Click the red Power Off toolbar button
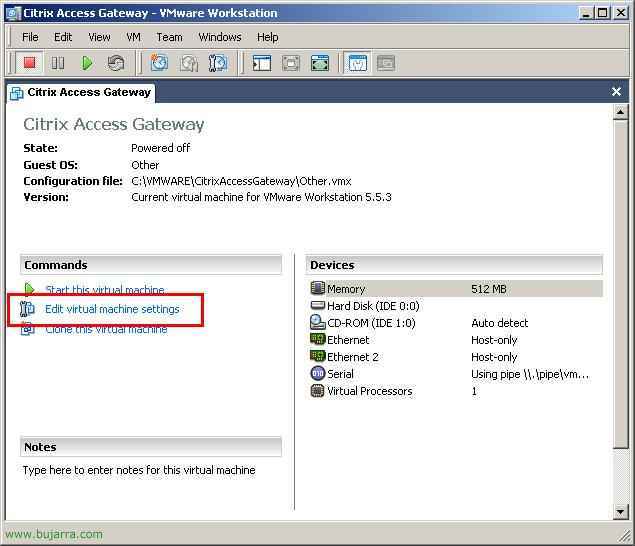This screenshot has height=546, width=635. 29,63
